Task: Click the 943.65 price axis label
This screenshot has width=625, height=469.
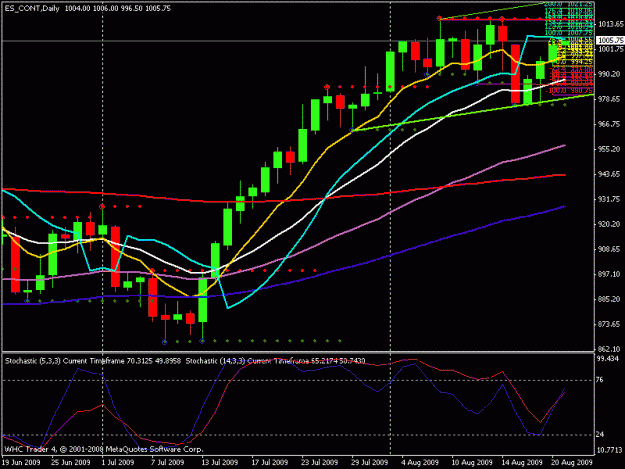Action: click(609, 174)
